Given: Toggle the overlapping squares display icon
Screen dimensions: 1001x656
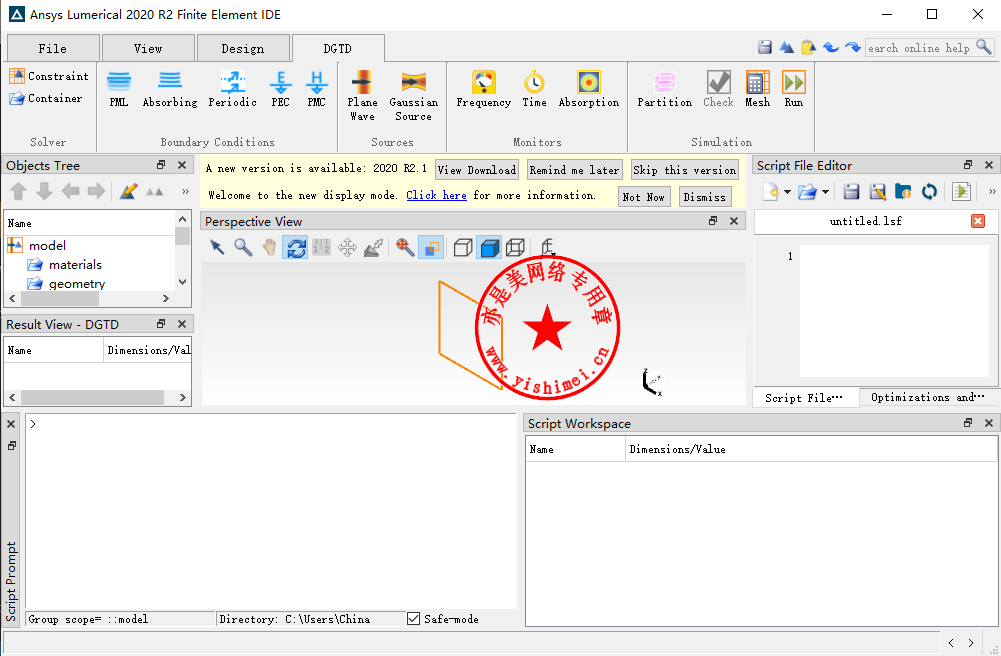Looking at the screenshot, I should click(431, 248).
